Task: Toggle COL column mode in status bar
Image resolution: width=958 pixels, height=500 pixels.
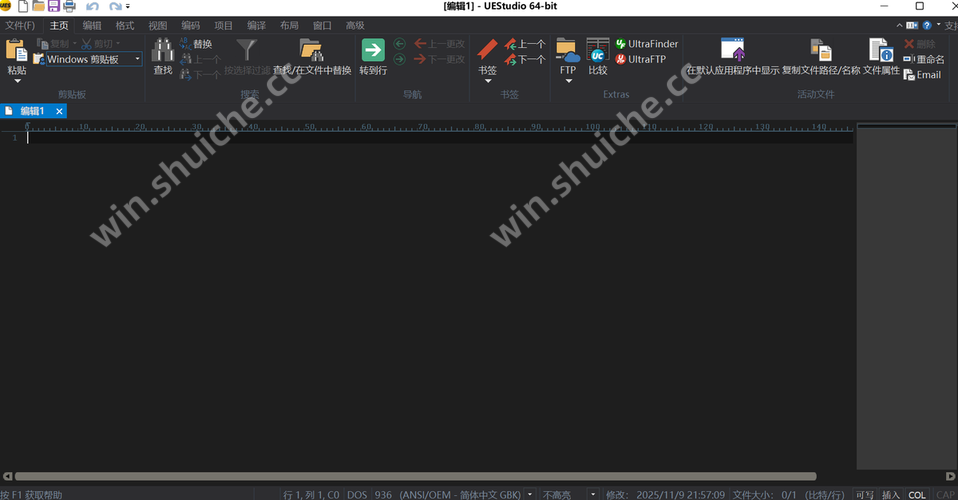Action: (x=917, y=494)
